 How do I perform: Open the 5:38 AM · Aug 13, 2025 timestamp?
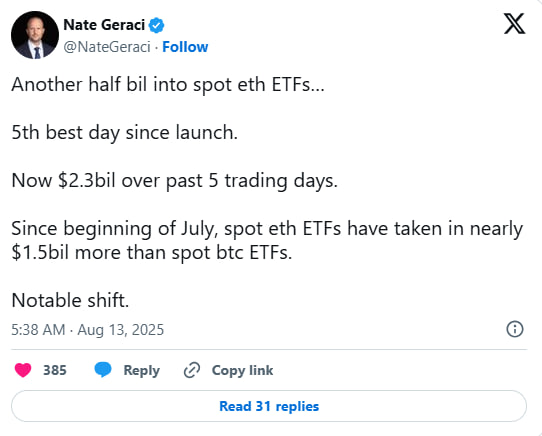point(87,330)
